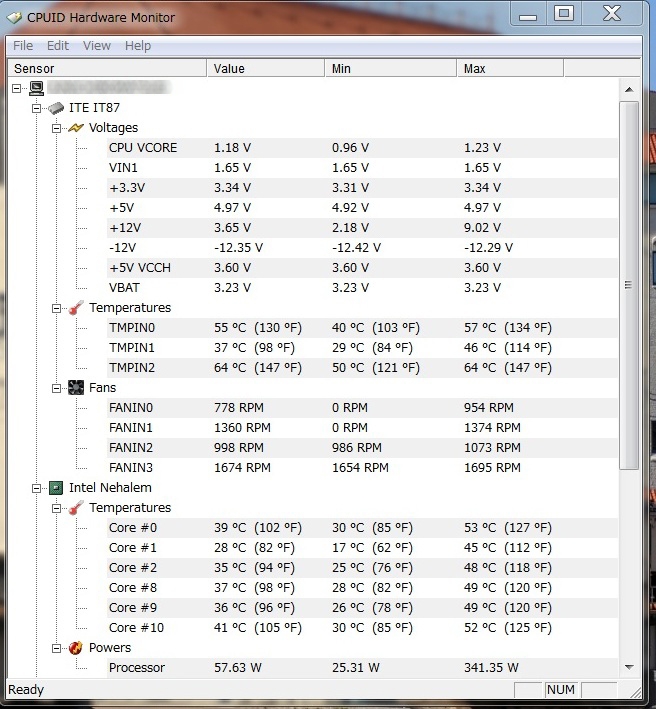Select the Processor power row

coord(362,668)
